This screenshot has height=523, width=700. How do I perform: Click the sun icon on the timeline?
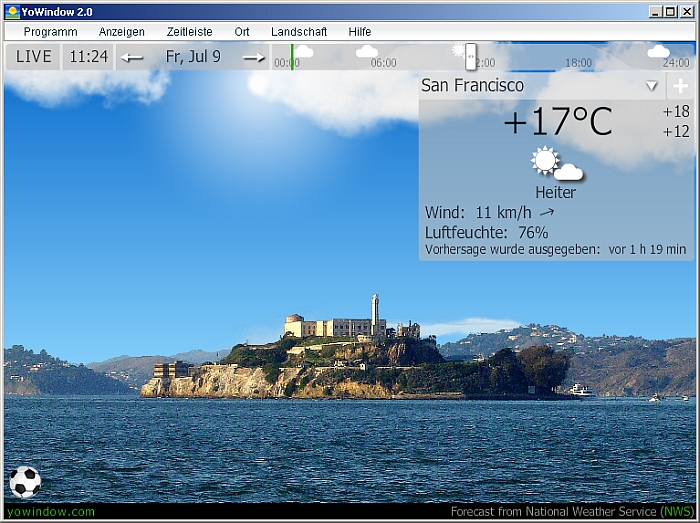click(x=458, y=50)
